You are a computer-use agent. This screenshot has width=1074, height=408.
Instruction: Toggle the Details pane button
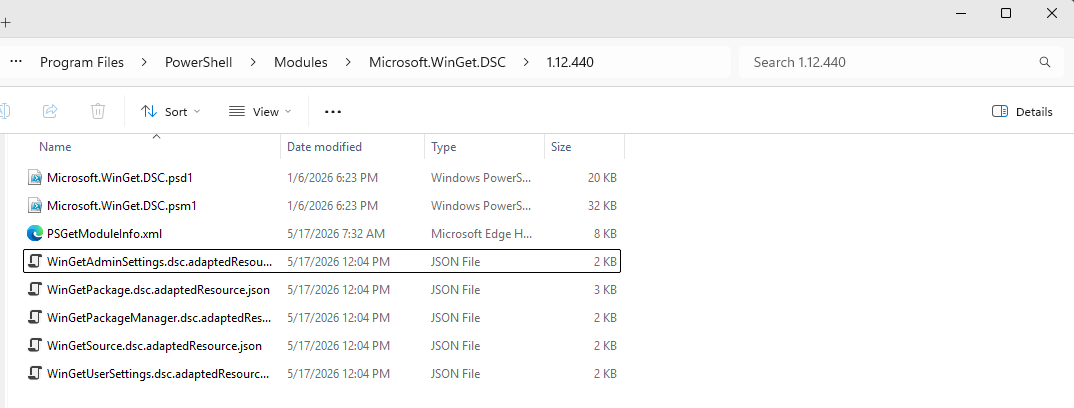click(x=1022, y=112)
